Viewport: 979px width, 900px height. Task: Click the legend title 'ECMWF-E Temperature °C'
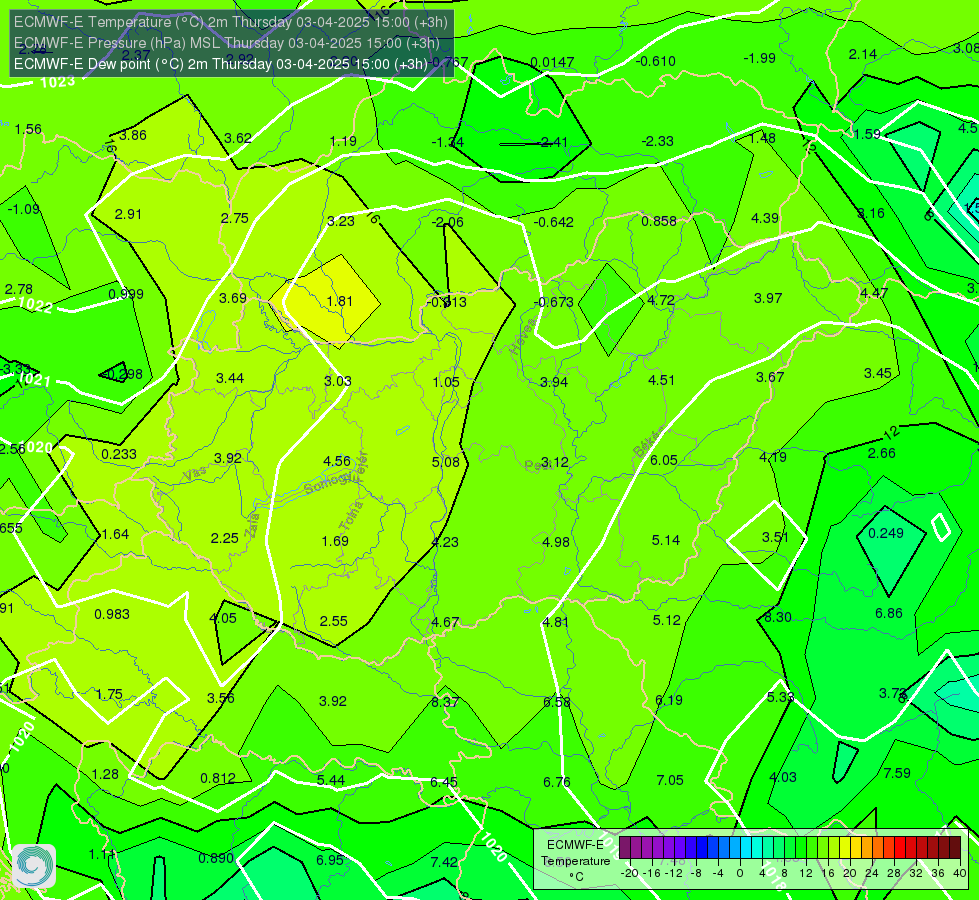576,861
